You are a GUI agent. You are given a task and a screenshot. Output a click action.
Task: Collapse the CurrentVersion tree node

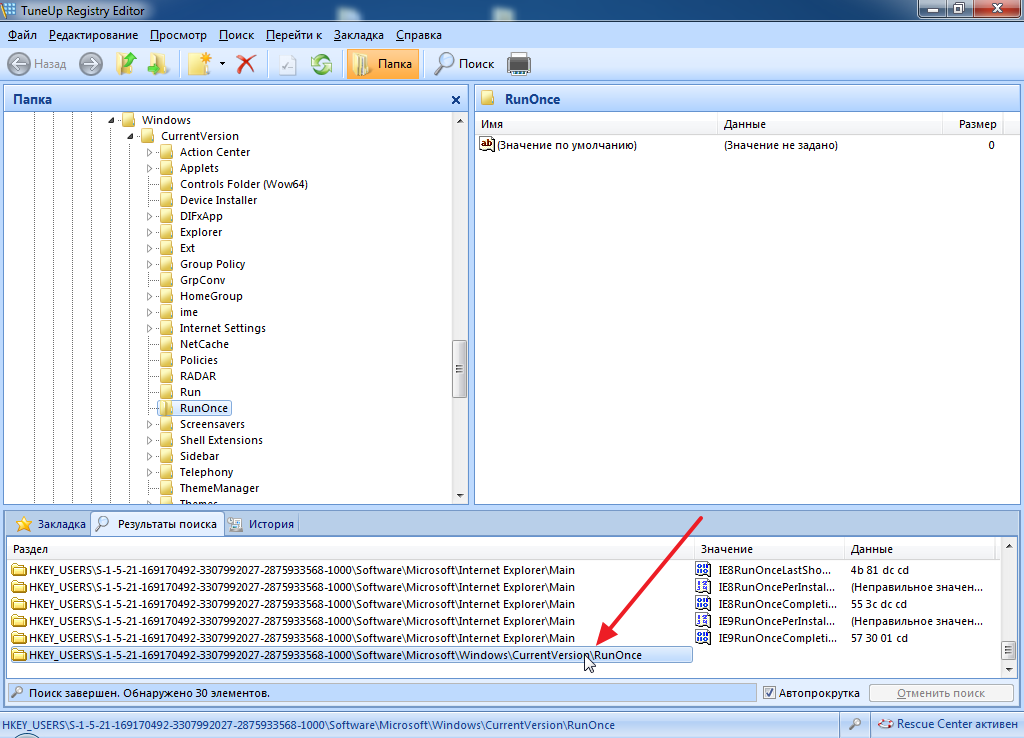point(131,136)
